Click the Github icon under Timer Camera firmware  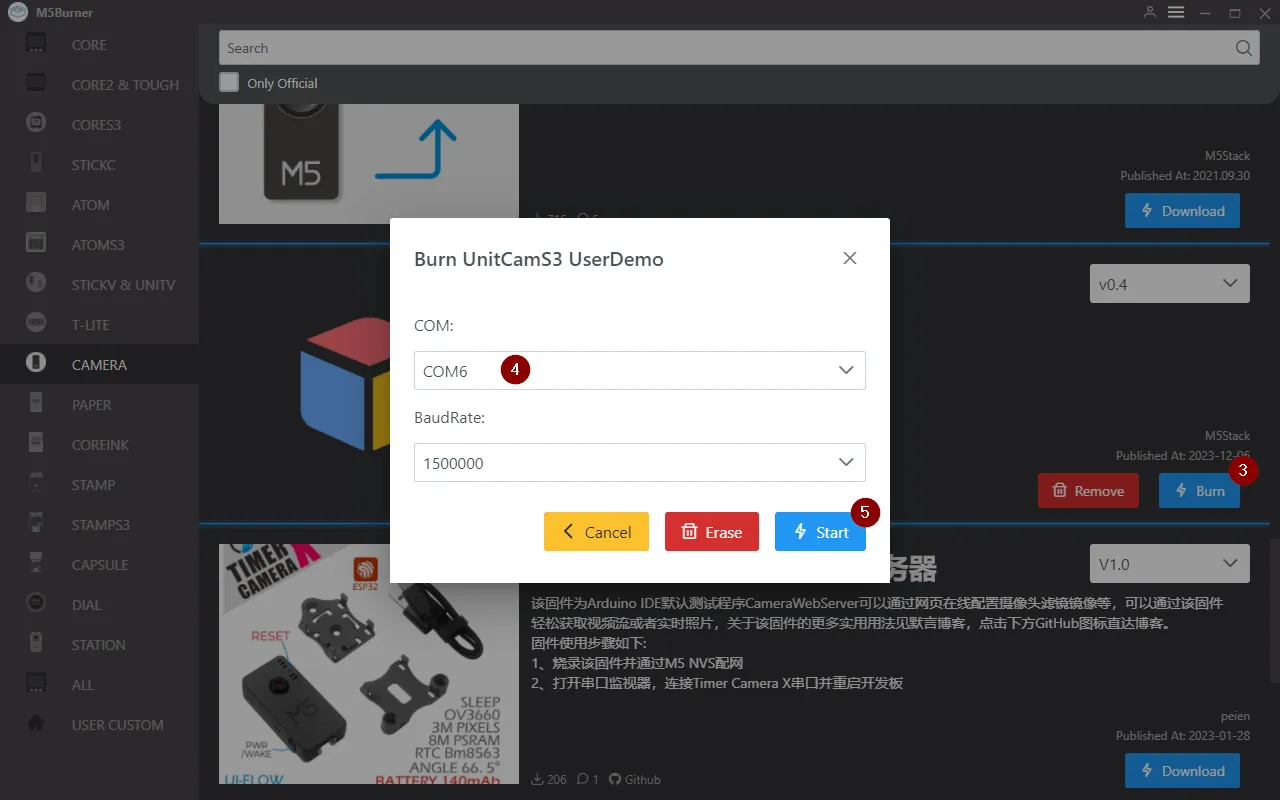615,779
